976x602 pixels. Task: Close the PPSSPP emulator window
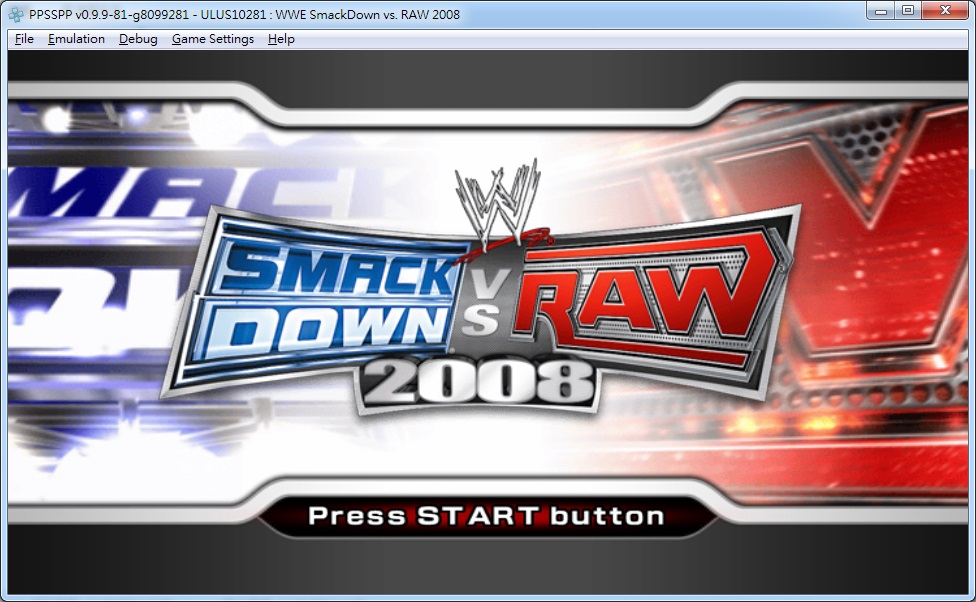tap(945, 10)
